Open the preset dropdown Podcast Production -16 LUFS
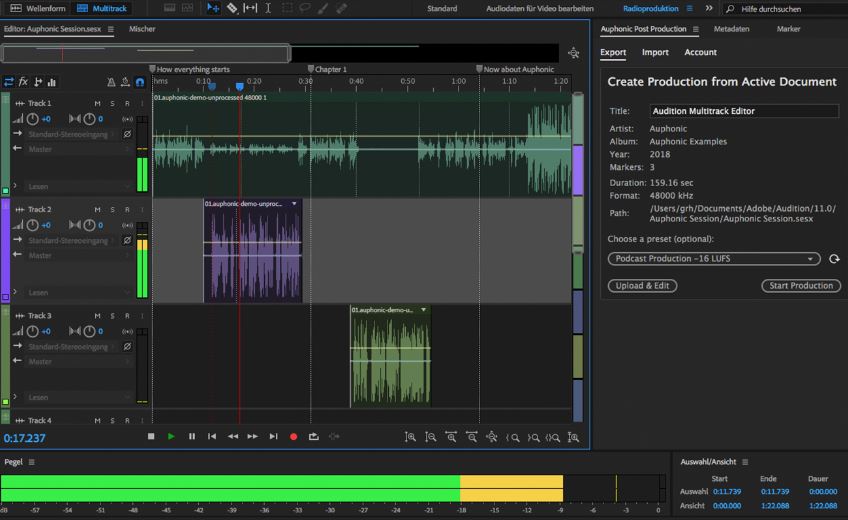 click(x=714, y=258)
